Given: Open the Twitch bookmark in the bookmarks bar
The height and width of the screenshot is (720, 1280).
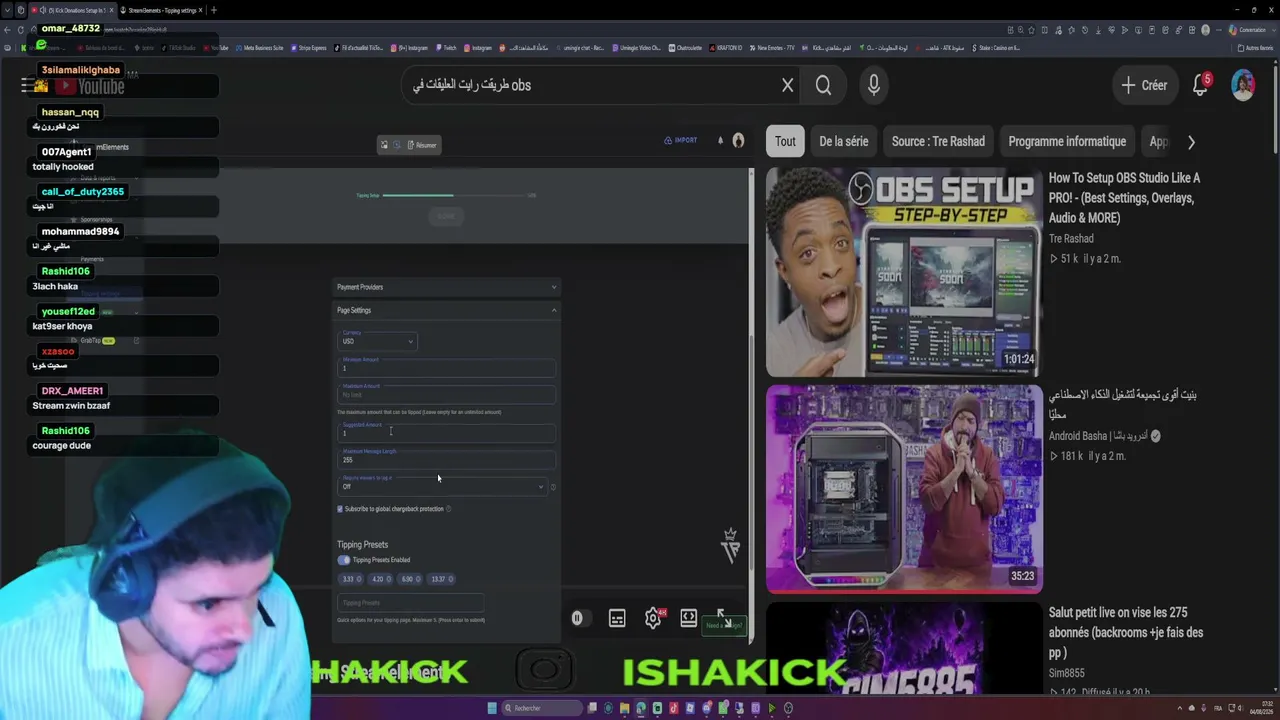Looking at the screenshot, I should tap(447, 48).
